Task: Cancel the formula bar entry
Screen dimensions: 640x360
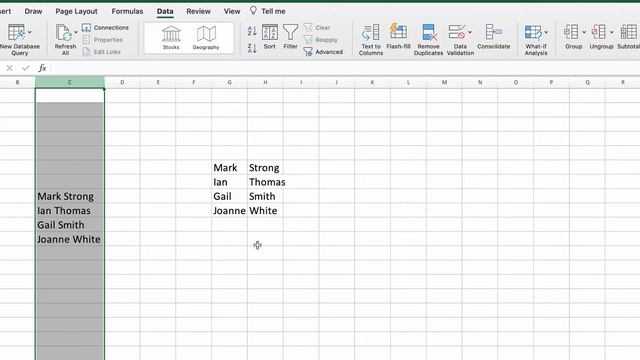Action: 9,68
